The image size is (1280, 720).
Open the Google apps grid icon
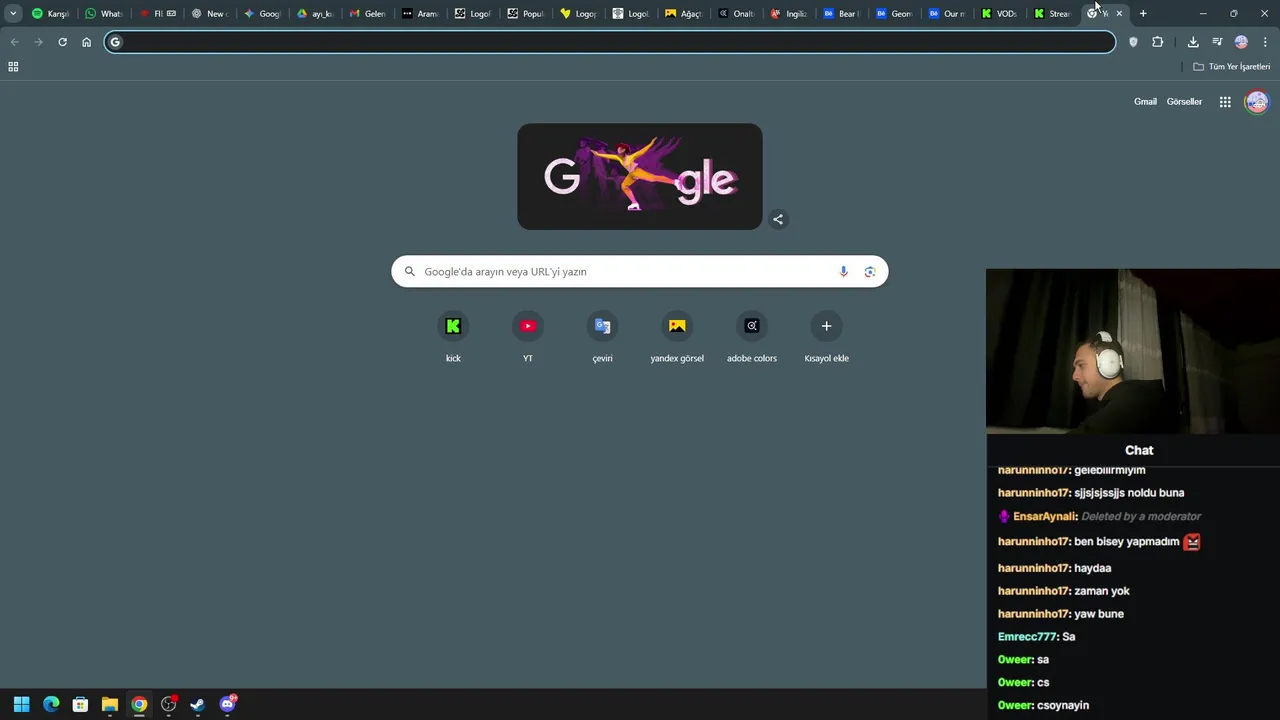(1225, 102)
